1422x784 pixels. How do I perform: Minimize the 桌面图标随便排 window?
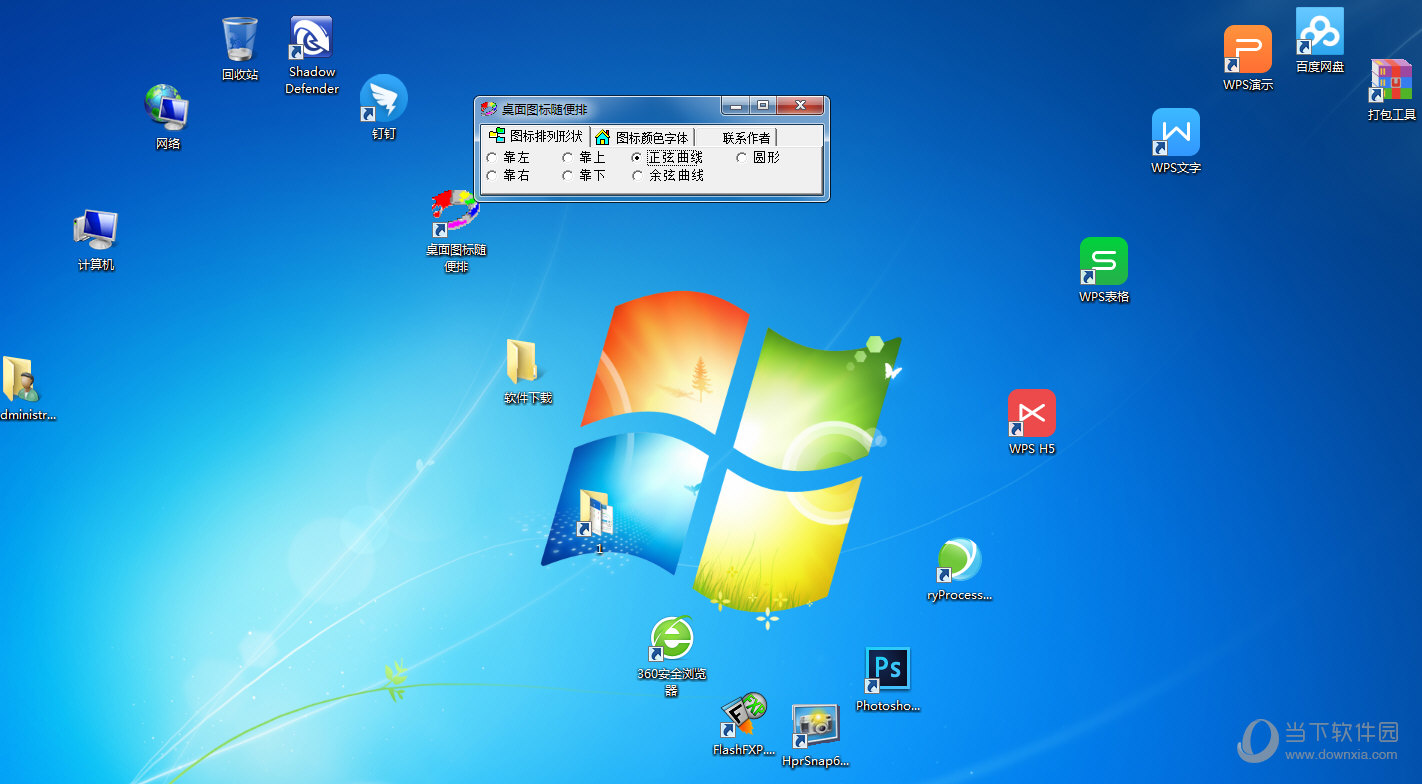pyautogui.click(x=735, y=106)
